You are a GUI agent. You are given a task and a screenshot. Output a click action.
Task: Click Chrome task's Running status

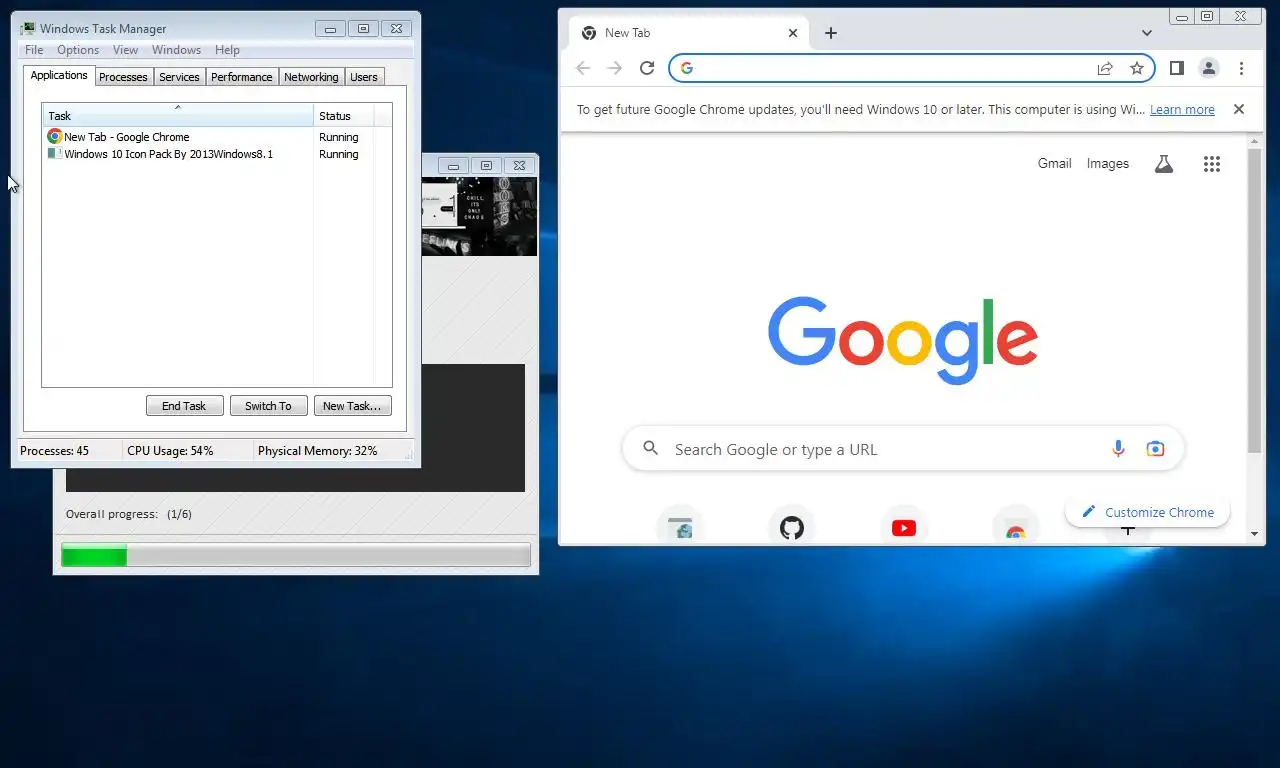tap(338, 137)
